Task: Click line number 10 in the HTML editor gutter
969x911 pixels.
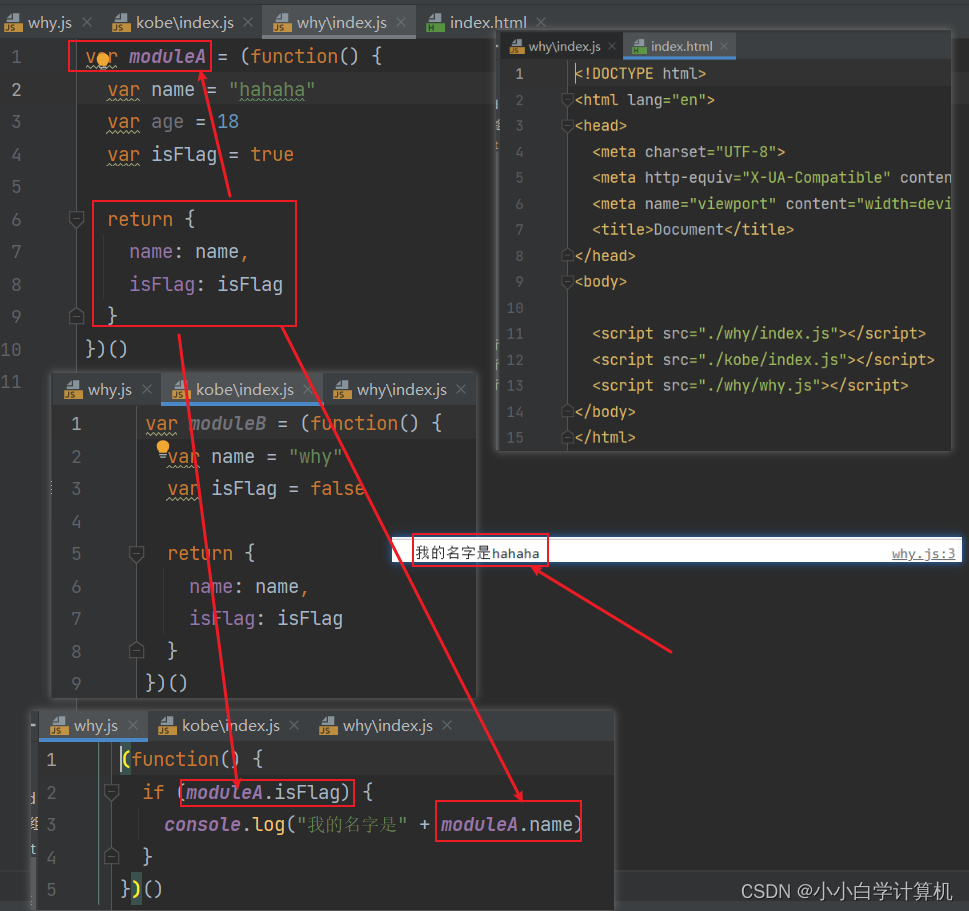Action: coord(515,308)
